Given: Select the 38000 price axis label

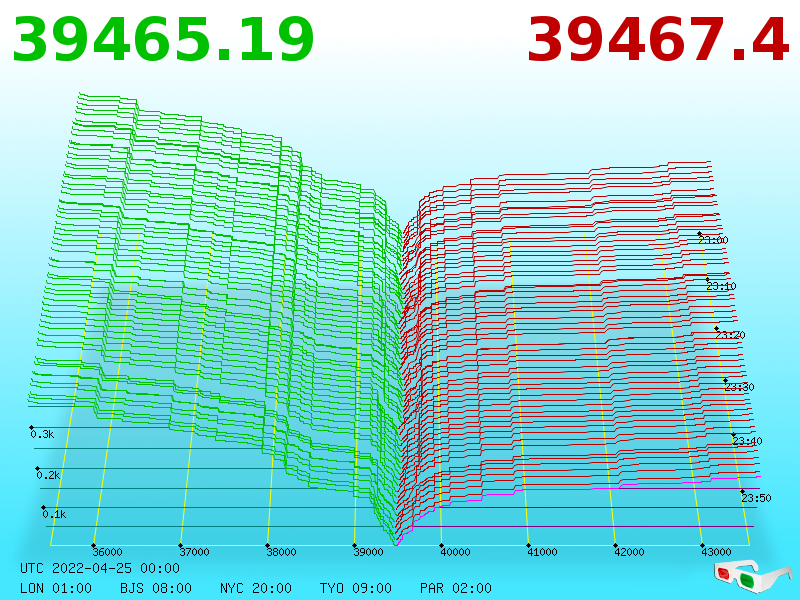Looking at the screenshot, I should click(x=281, y=552).
